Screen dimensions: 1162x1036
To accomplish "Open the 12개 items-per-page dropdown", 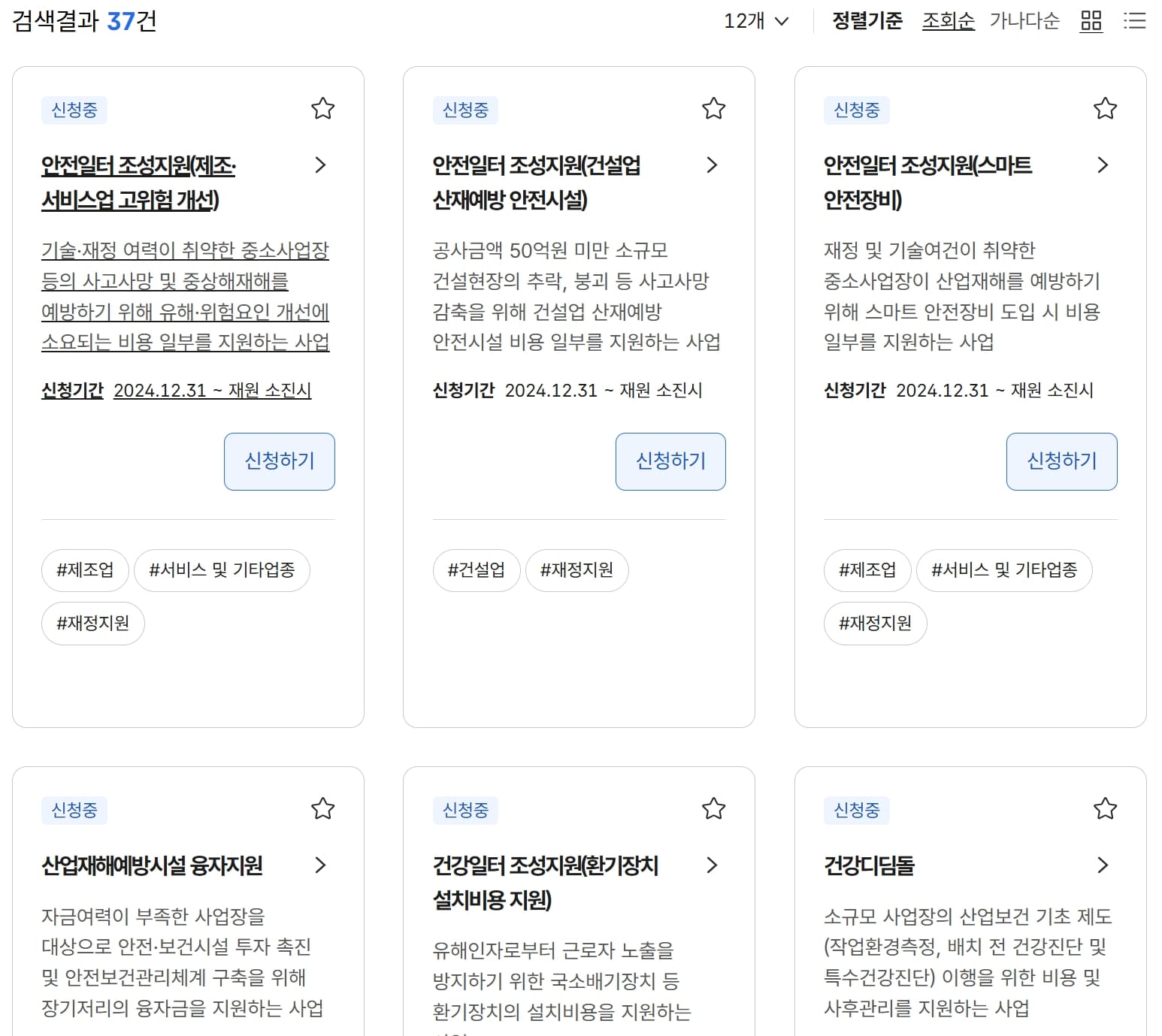I will click(x=756, y=22).
